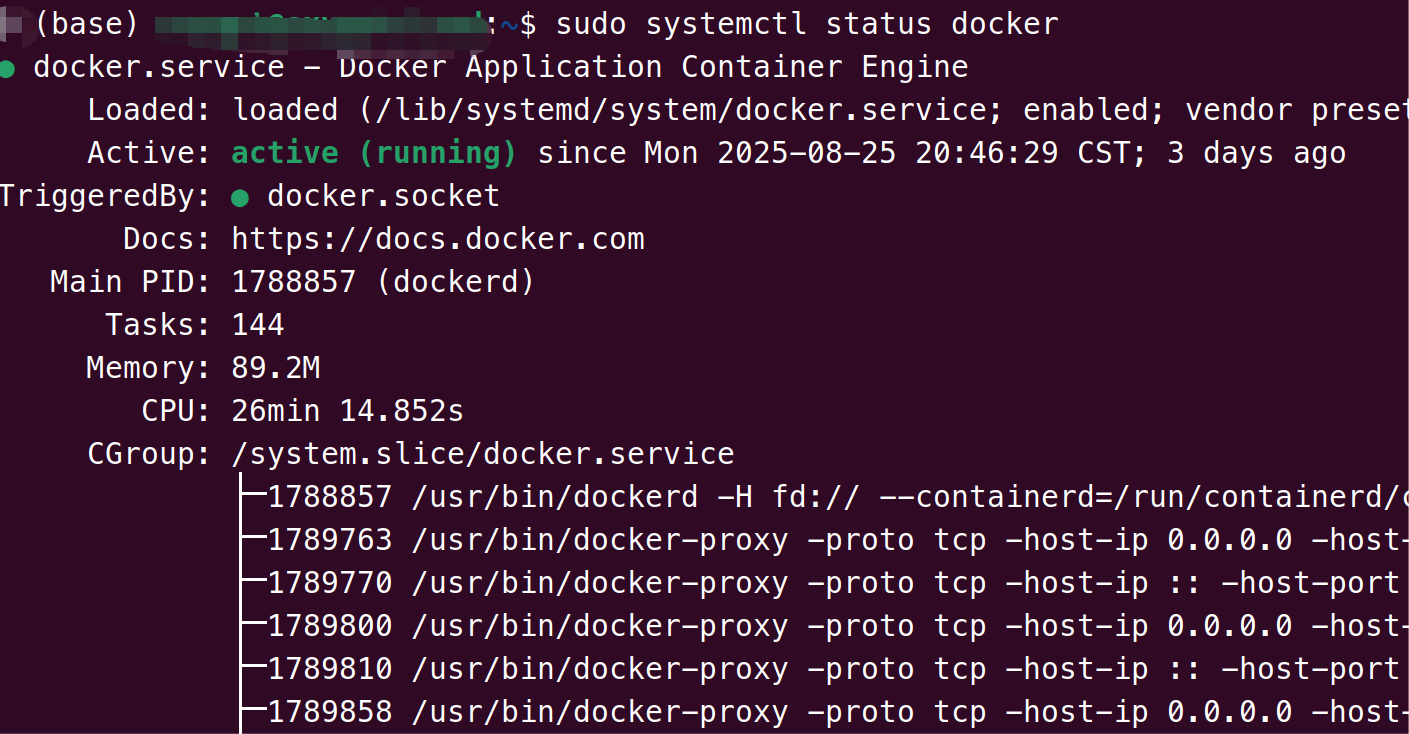Click the green dot before docker.socket
The height and width of the screenshot is (734, 1409).
click(x=240, y=198)
